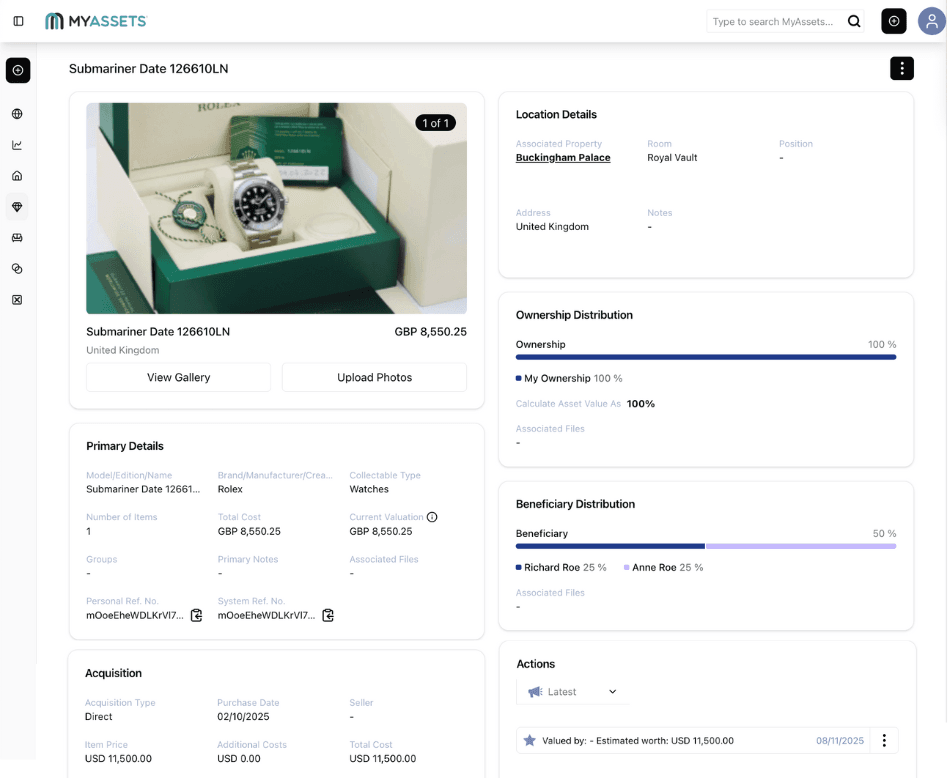Click the GBP 8,550.25 price under photo

coord(430,332)
